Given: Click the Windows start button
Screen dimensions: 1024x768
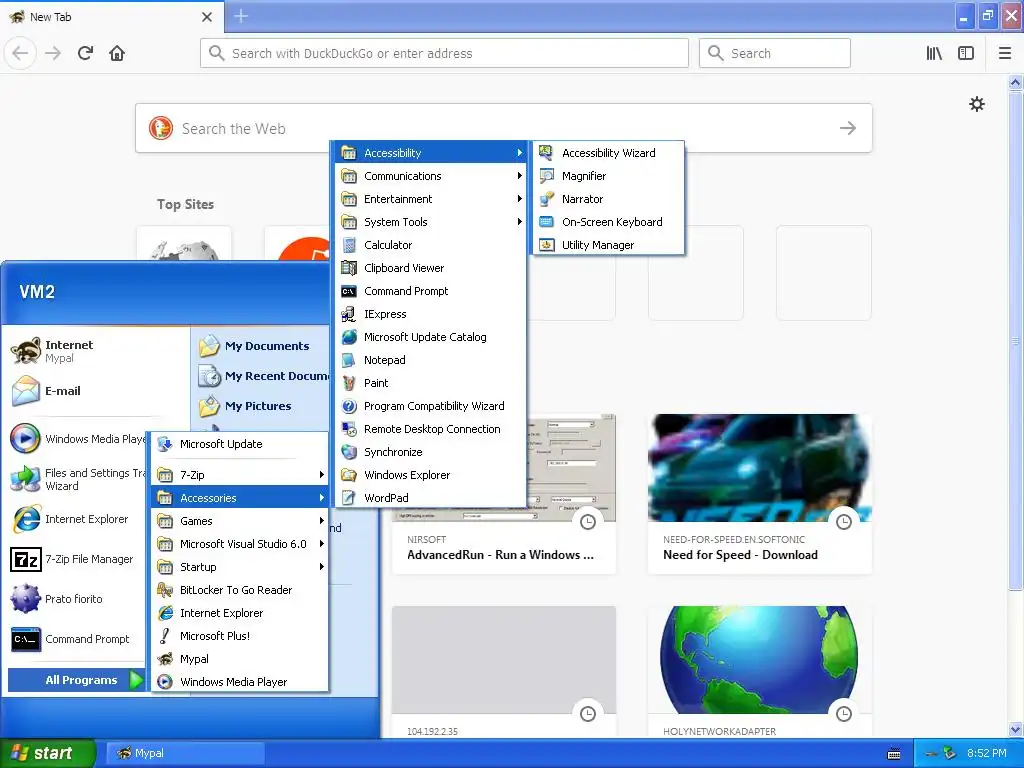Looking at the screenshot, I should coord(46,753).
